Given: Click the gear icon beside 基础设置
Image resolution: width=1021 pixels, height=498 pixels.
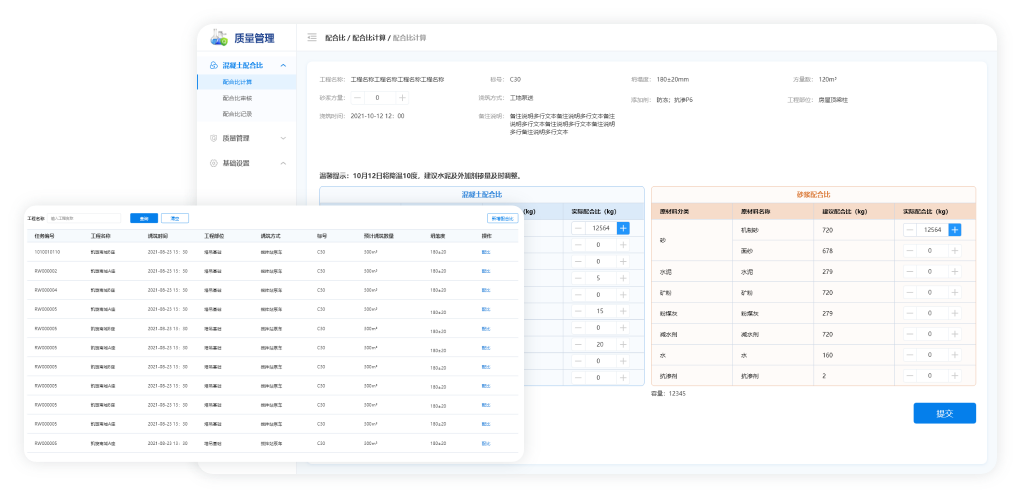Looking at the screenshot, I should pyautogui.click(x=213, y=163).
